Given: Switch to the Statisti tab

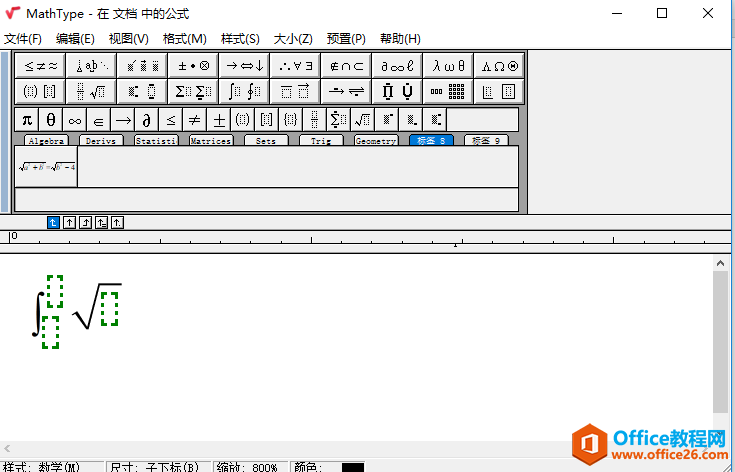Looking at the screenshot, I should tap(156, 140).
